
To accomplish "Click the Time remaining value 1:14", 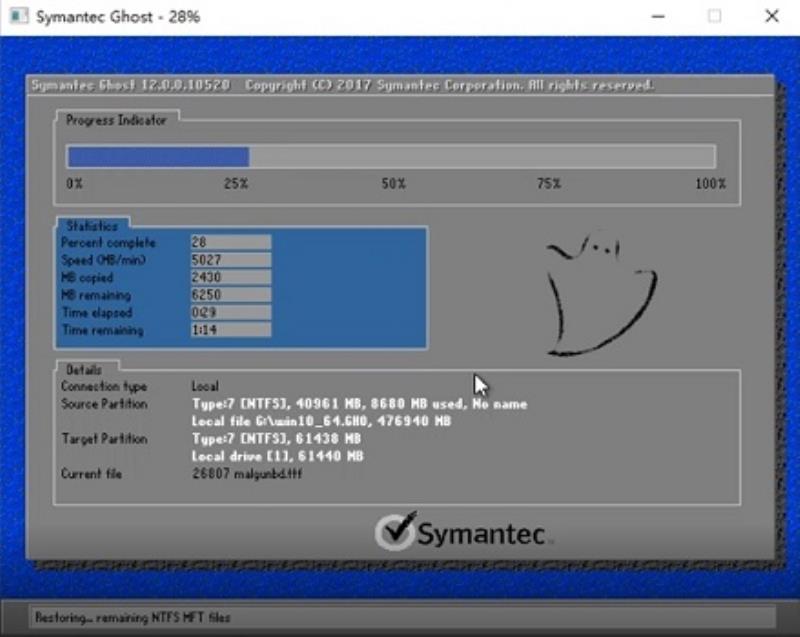I will point(231,330).
